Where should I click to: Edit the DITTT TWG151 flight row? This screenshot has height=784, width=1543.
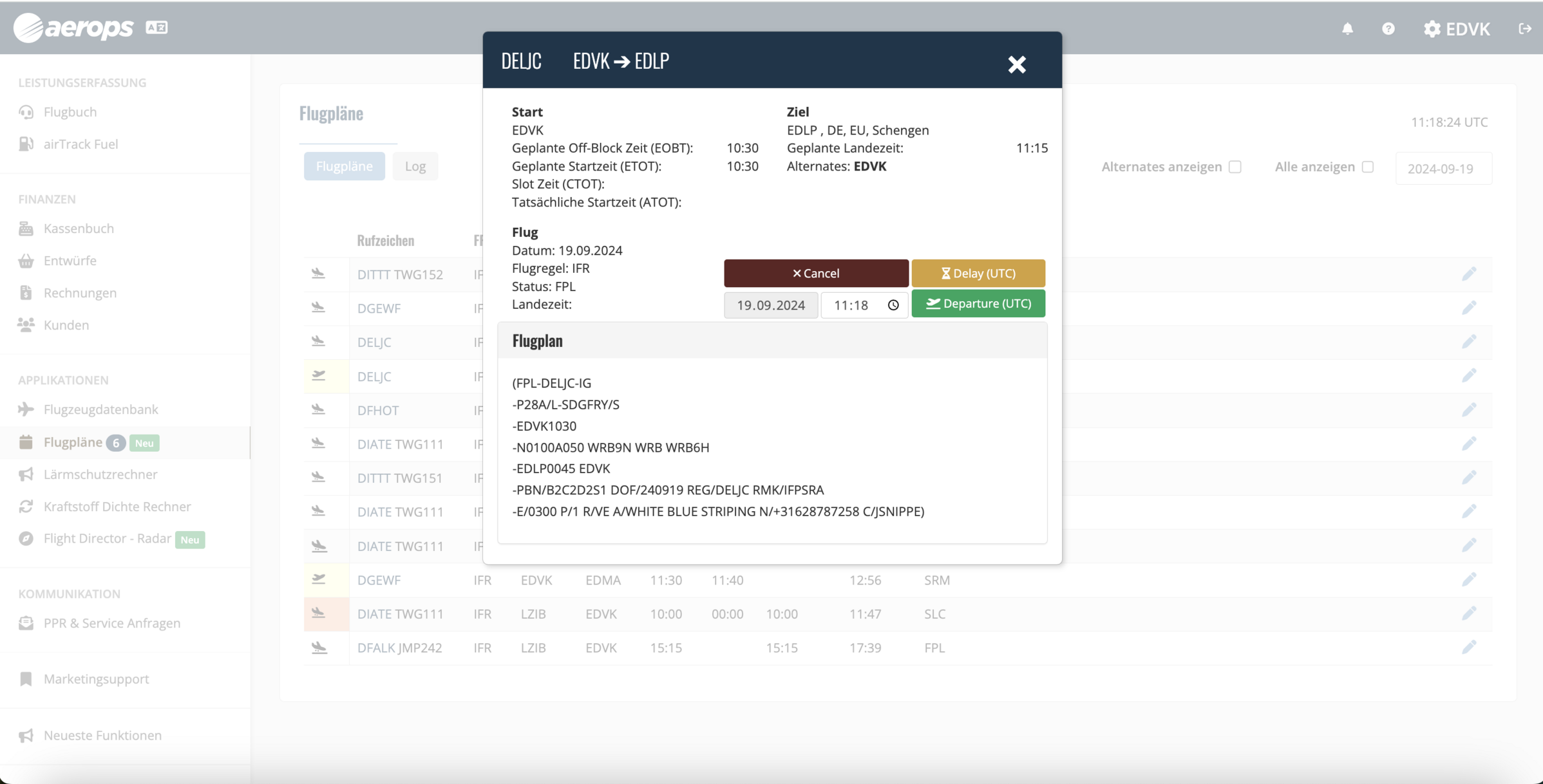click(x=1468, y=478)
